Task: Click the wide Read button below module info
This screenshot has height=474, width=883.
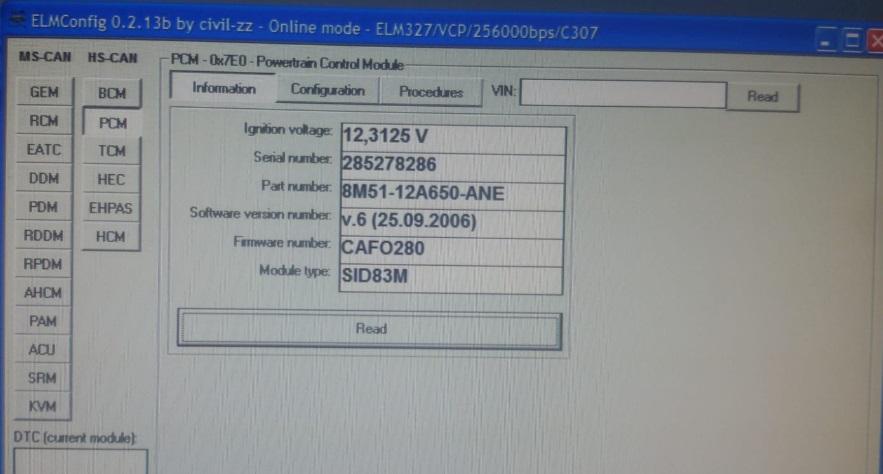Action: pyautogui.click(x=370, y=329)
